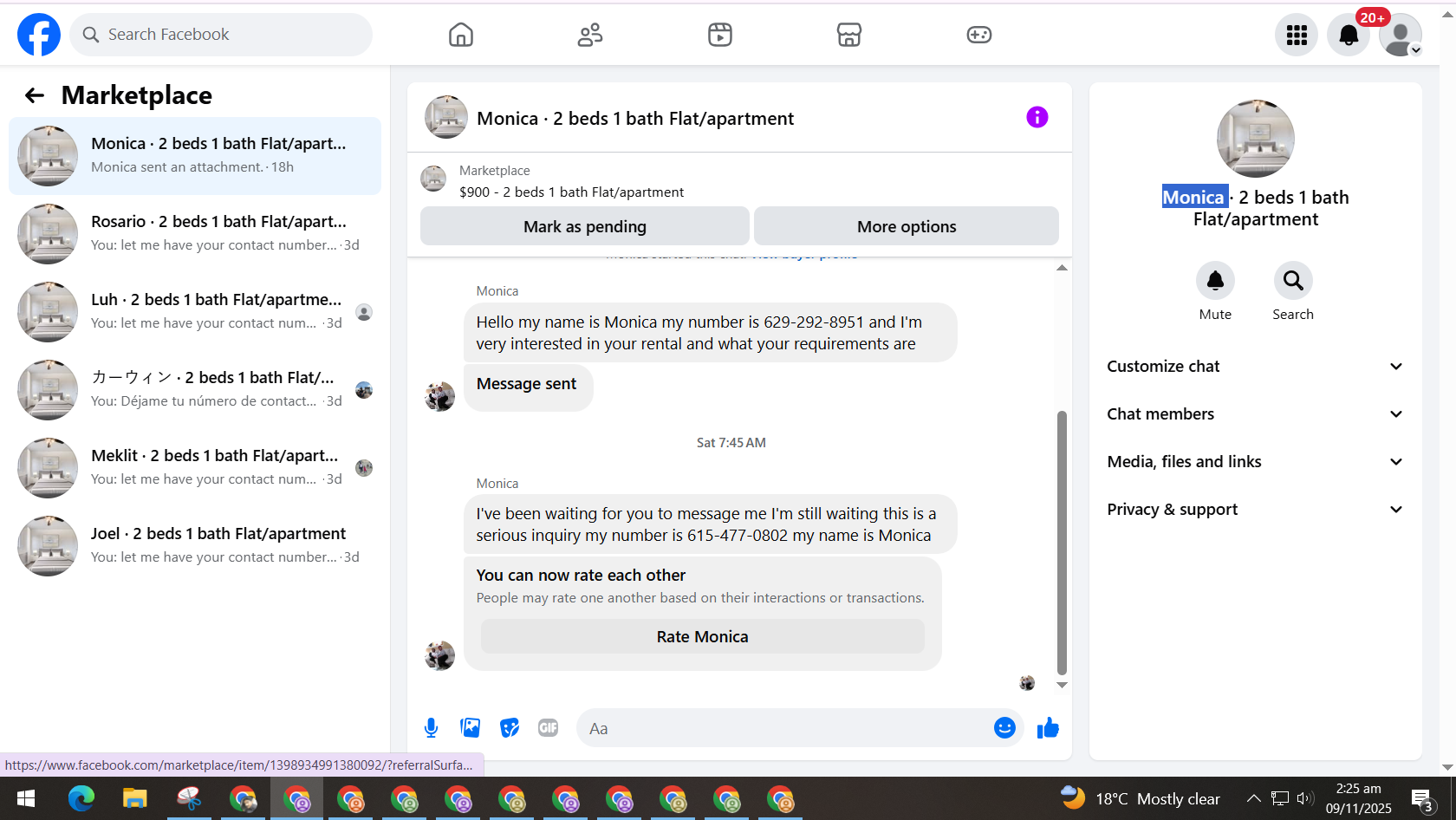Open the conversation information icon

(x=1037, y=117)
